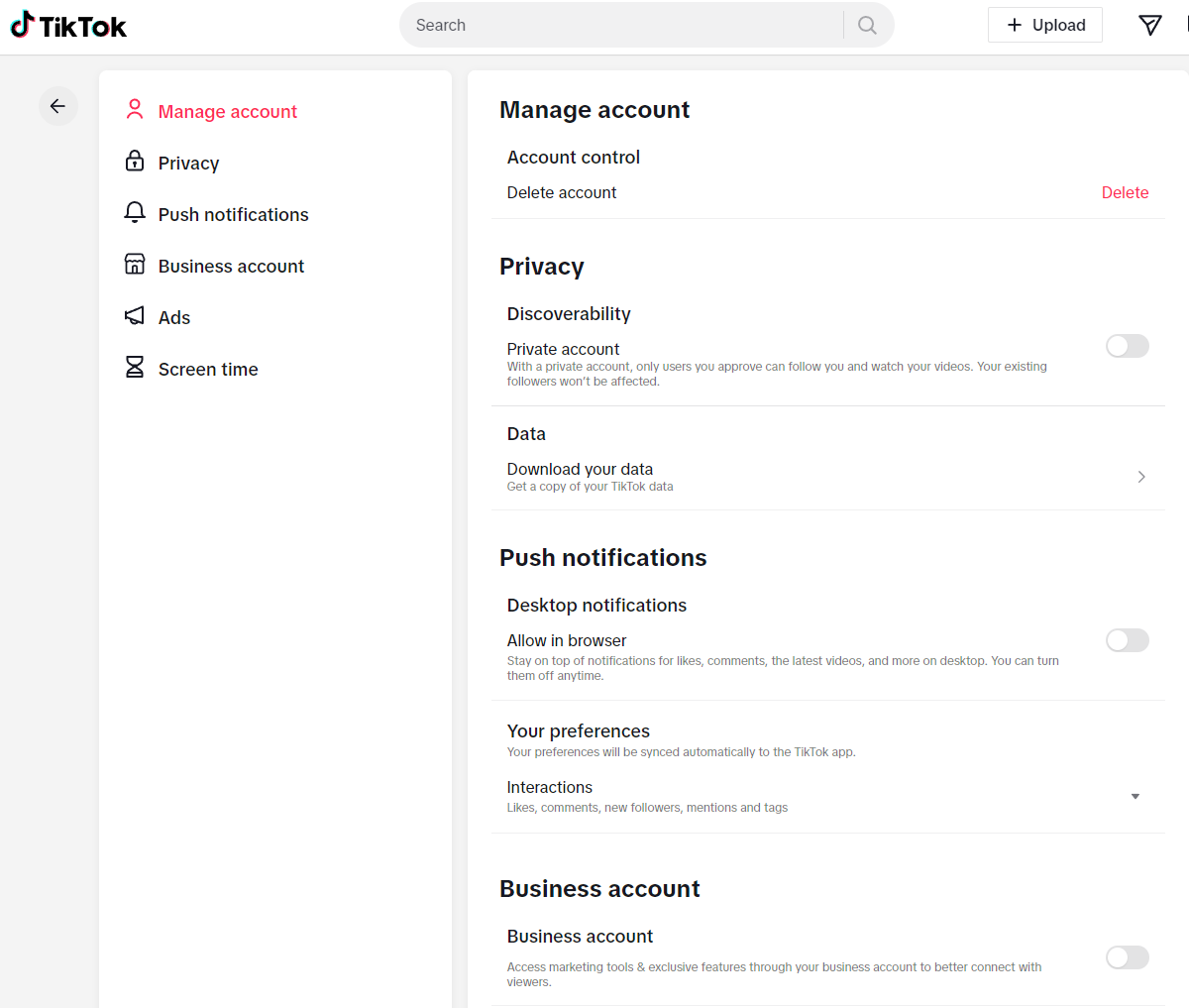Click the search magnifier icon
1189x1008 pixels.
pyautogui.click(x=867, y=25)
